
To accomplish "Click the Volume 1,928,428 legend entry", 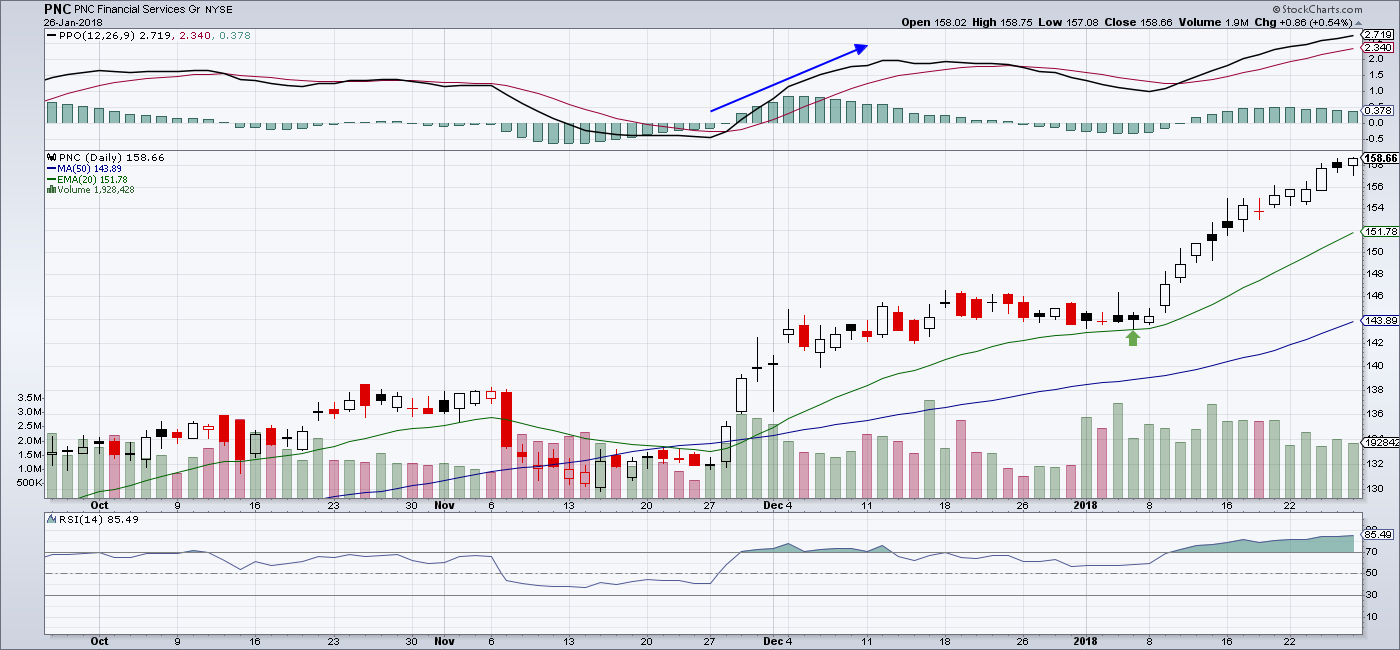I will (x=95, y=189).
